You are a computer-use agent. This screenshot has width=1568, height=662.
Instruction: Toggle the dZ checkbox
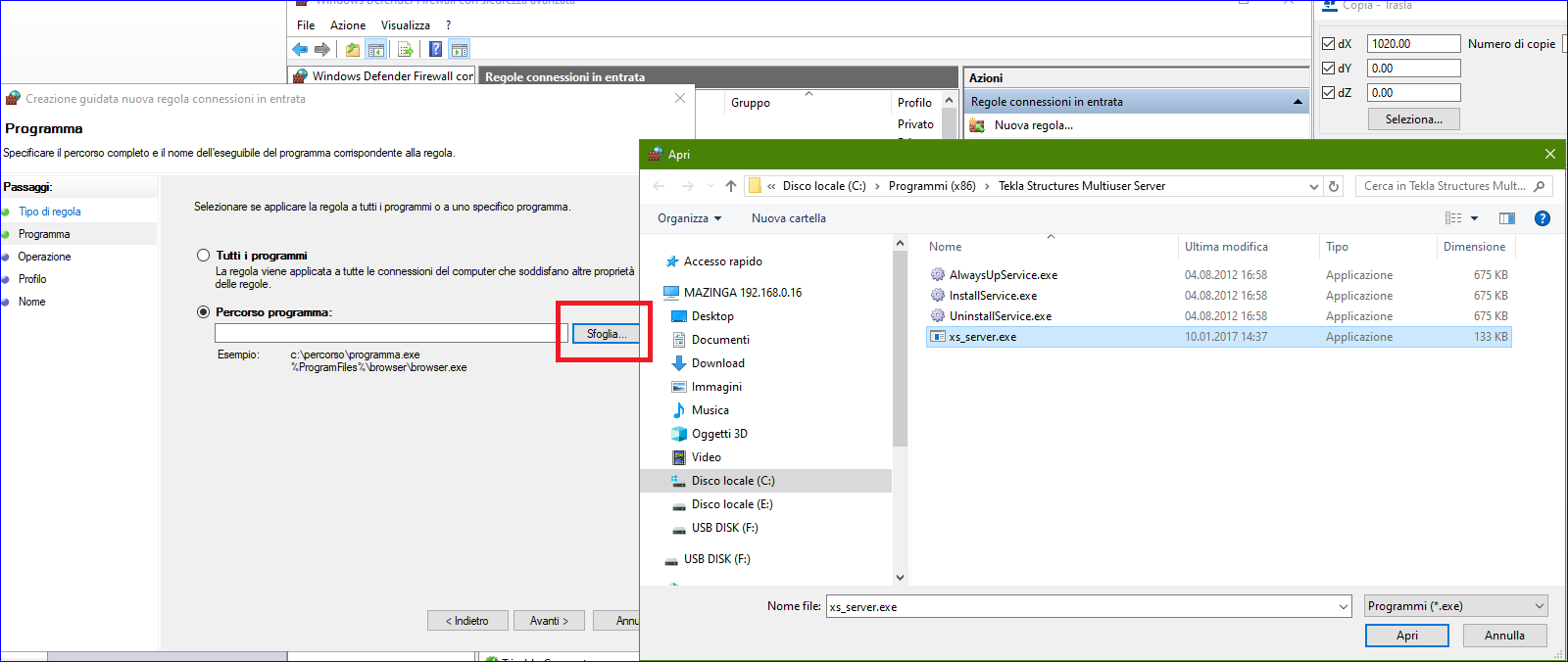[x=1329, y=93]
